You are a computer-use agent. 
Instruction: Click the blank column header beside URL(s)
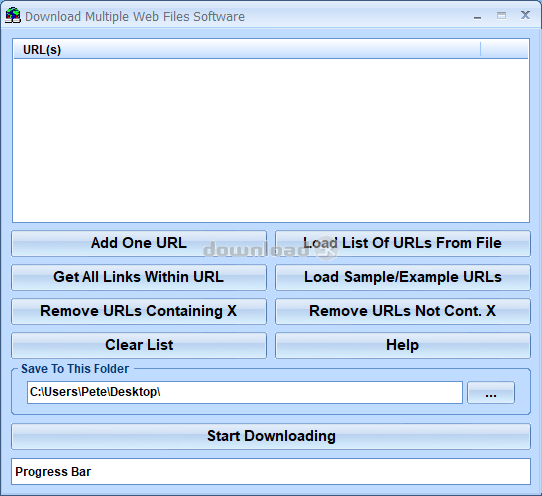coord(504,50)
